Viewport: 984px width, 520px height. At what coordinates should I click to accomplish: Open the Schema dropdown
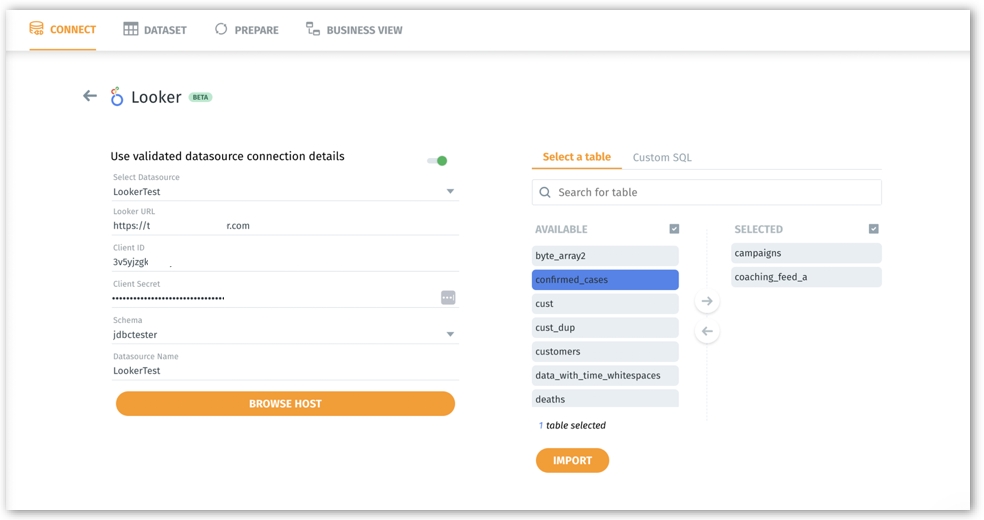pyautogui.click(x=450, y=335)
